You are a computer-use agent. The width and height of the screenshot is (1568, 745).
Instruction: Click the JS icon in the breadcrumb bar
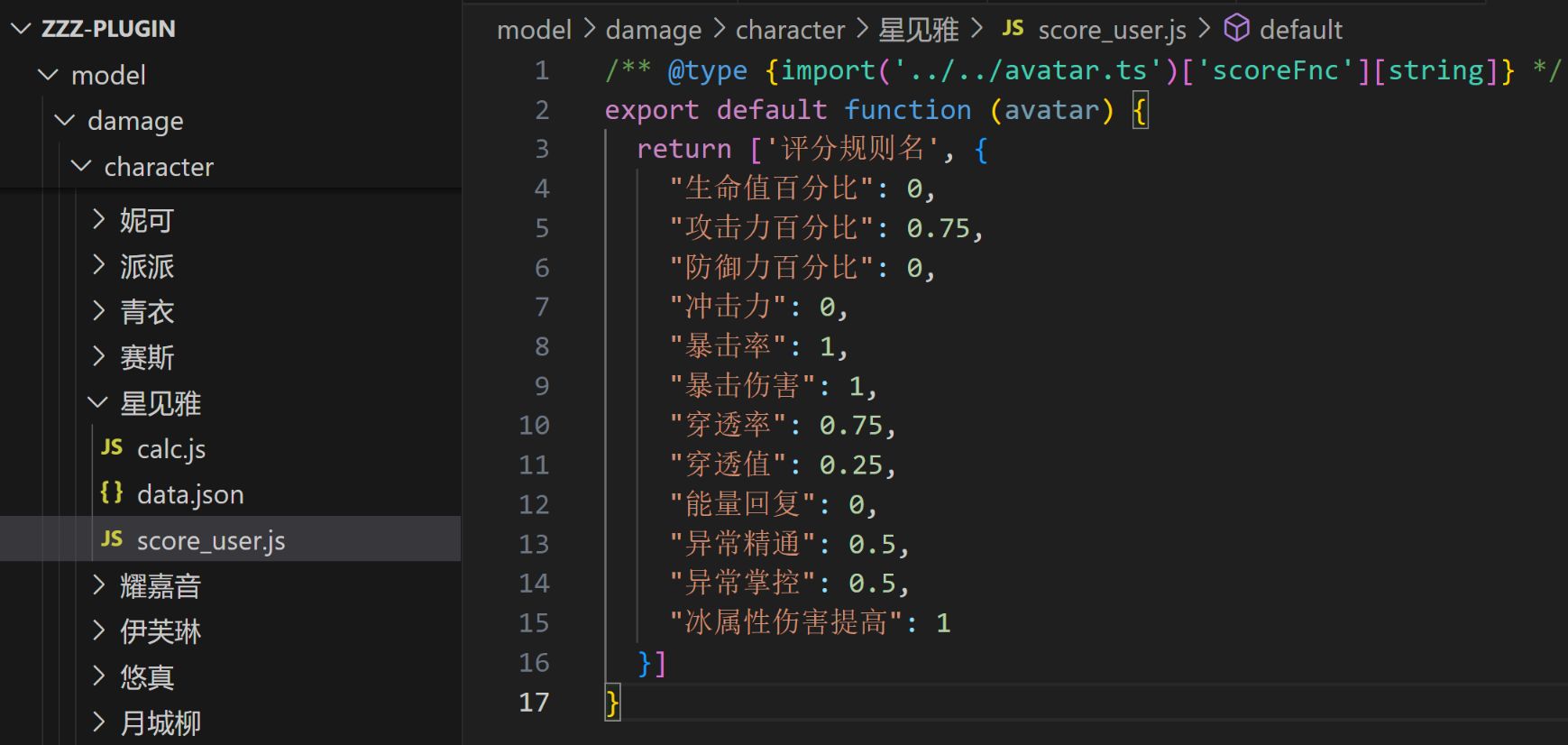(1013, 29)
